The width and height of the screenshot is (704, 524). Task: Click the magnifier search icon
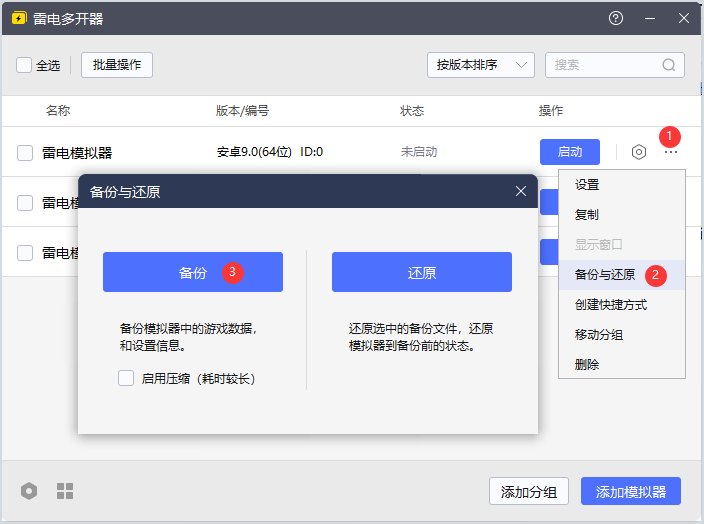point(669,65)
